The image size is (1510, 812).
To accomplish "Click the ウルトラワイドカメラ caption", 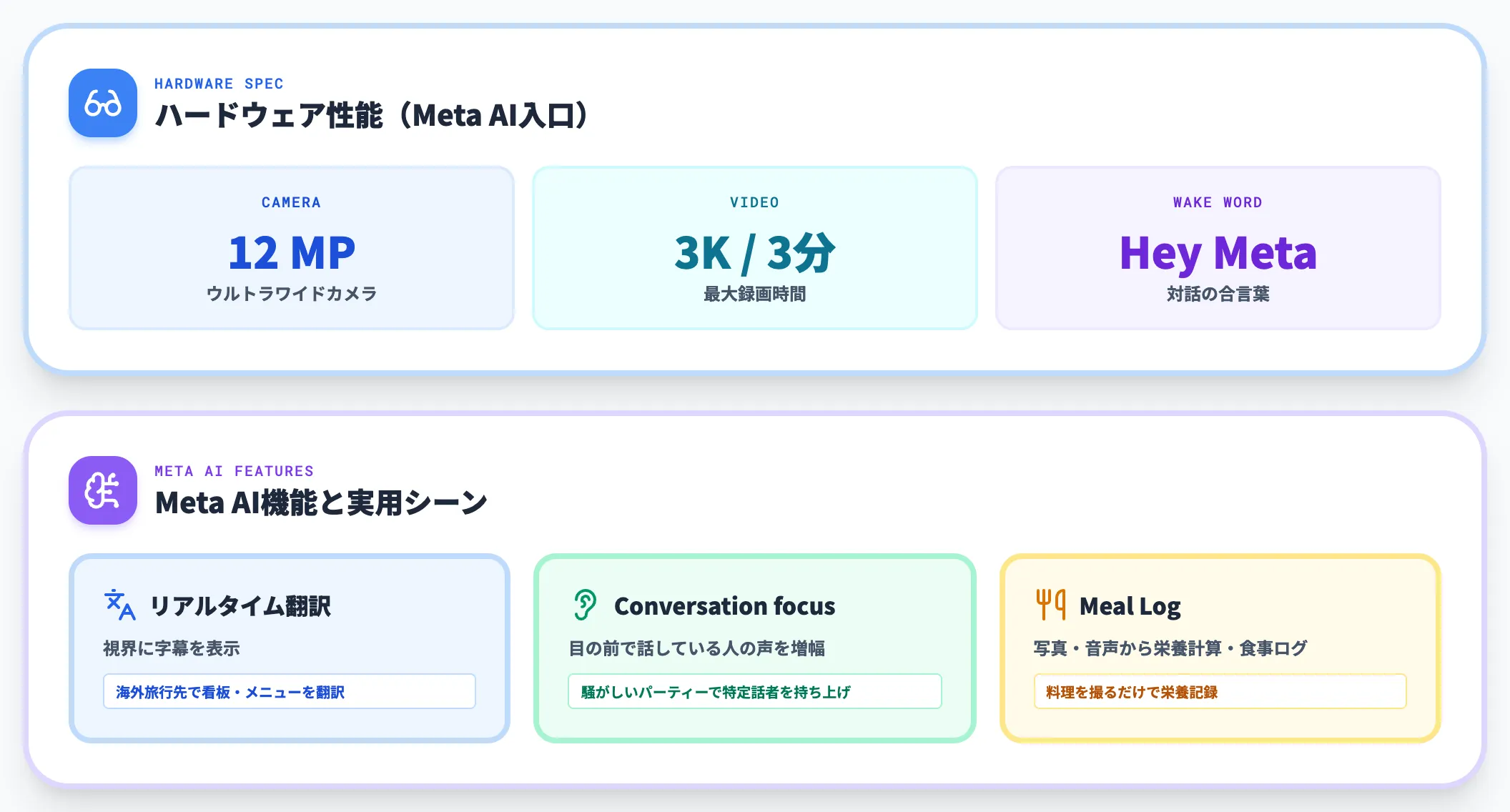I will click(292, 294).
